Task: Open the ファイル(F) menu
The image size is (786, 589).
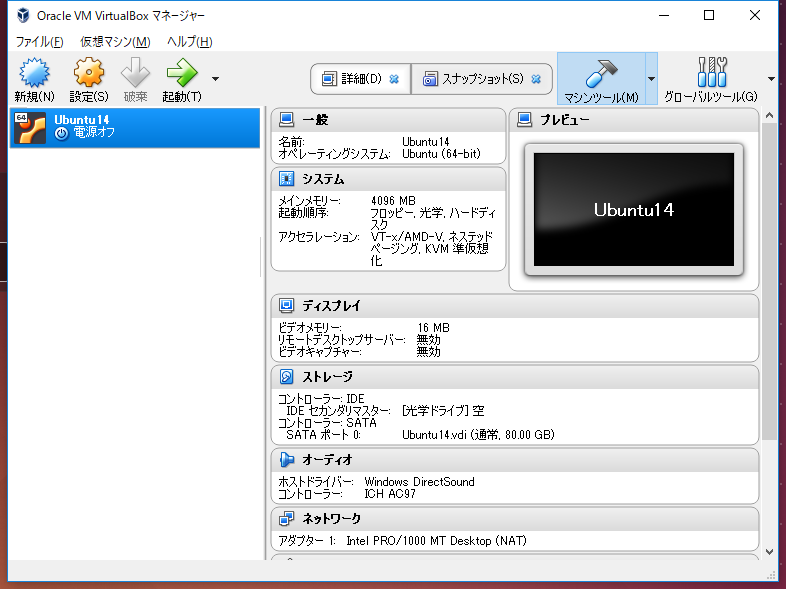Action: pyautogui.click(x=40, y=42)
